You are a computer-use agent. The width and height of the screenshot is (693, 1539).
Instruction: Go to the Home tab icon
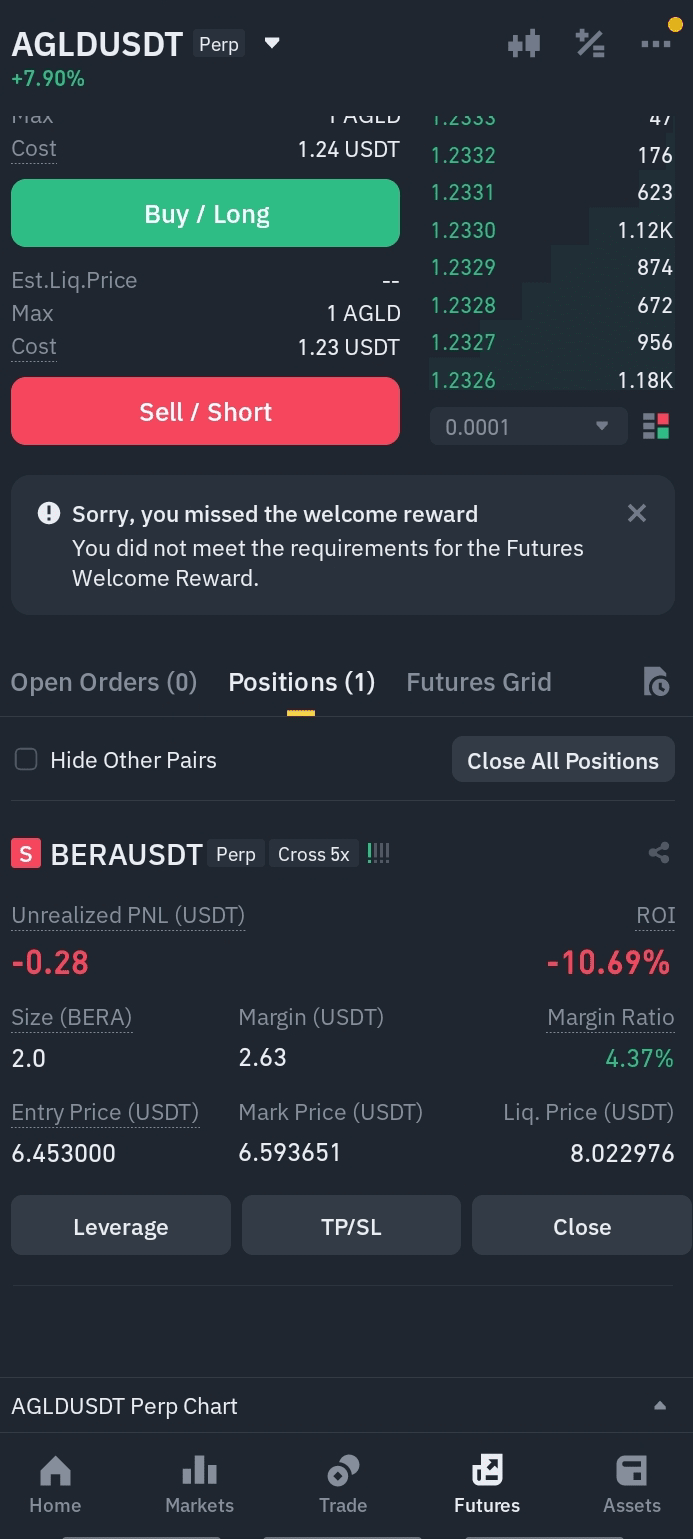(55, 1470)
